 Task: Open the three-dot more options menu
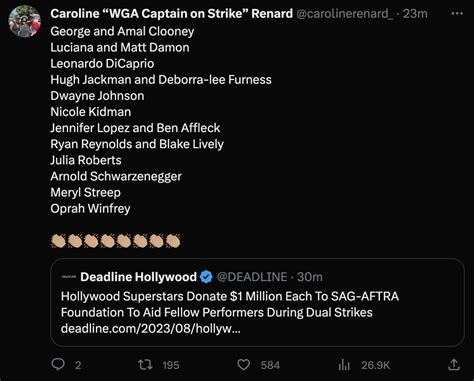tap(457, 13)
